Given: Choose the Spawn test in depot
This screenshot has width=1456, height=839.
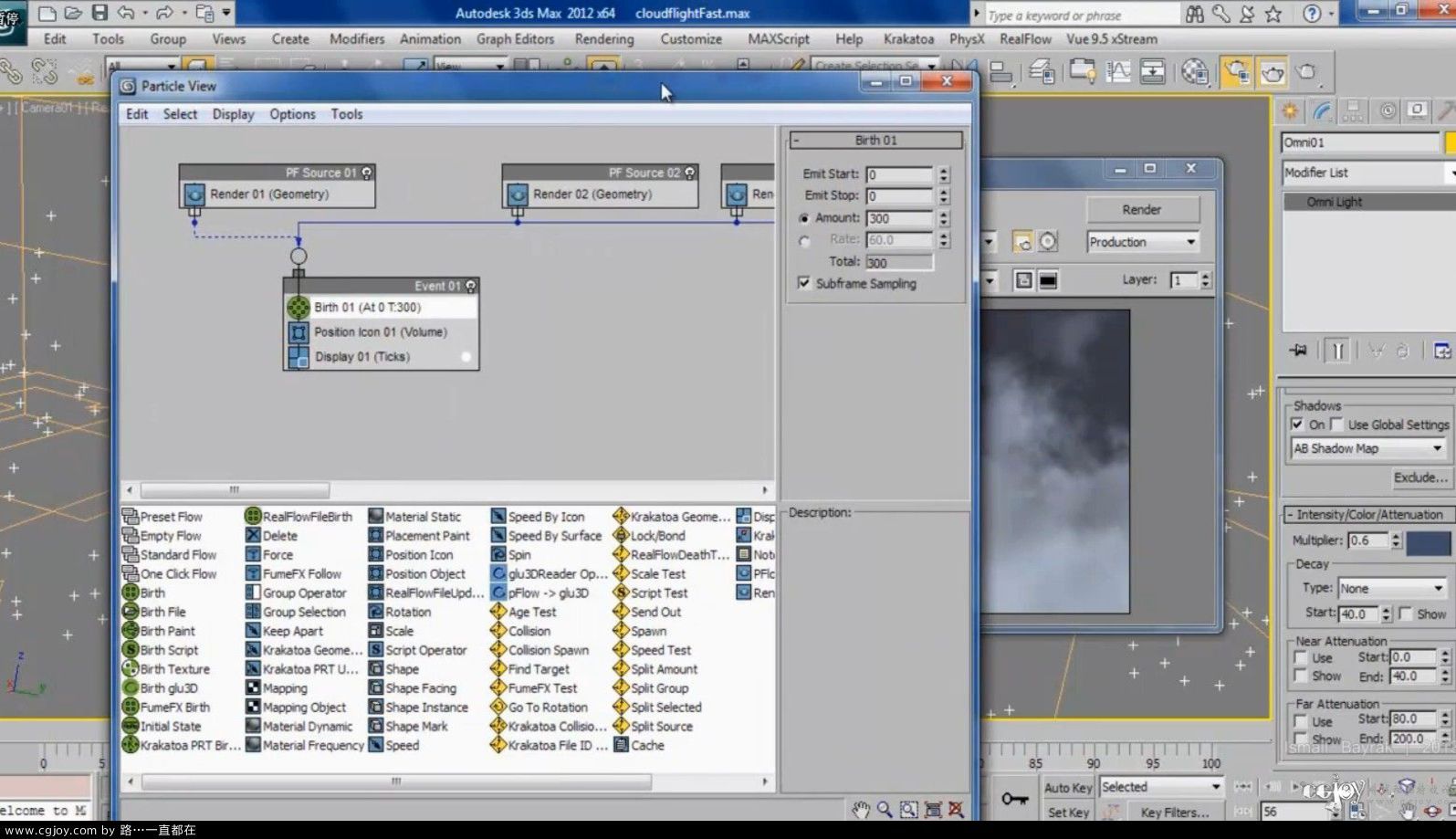Looking at the screenshot, I should [639, 631].
